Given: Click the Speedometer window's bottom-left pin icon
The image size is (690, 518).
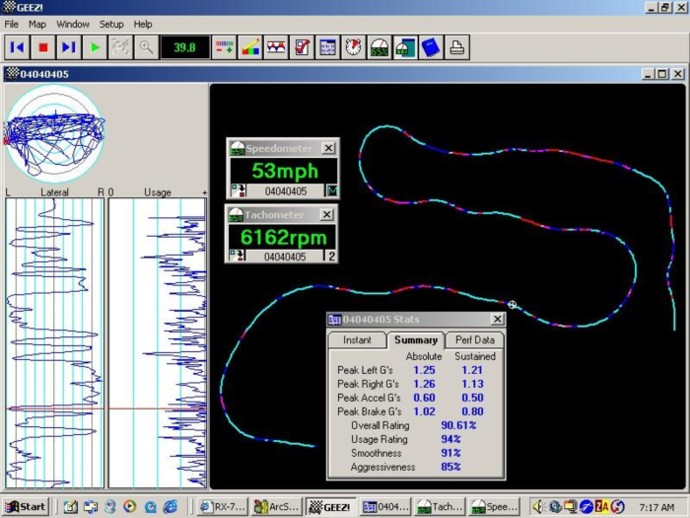Looking at the screenshot, I should click(235, 190).
